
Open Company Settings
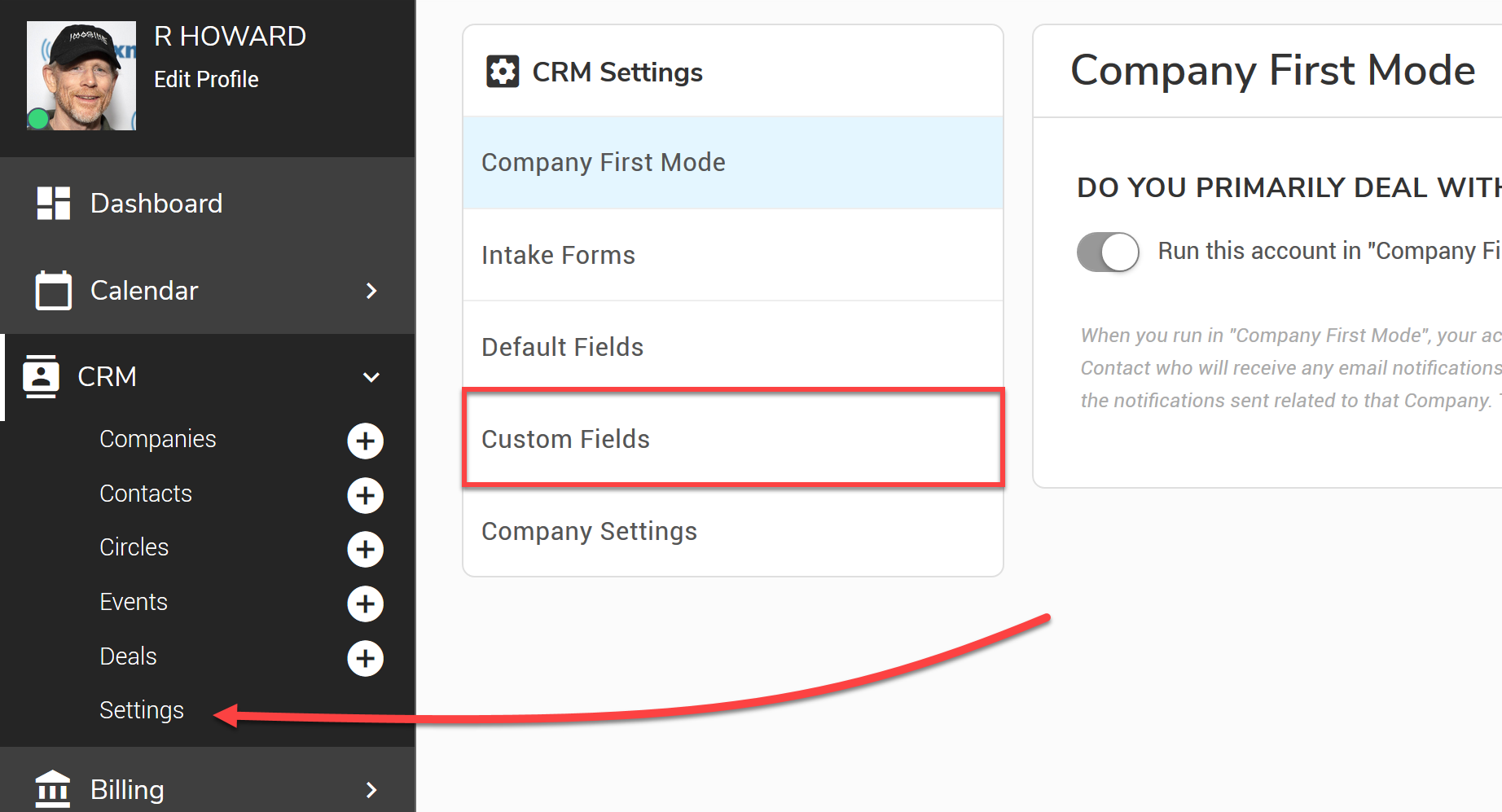click(589, 531)
